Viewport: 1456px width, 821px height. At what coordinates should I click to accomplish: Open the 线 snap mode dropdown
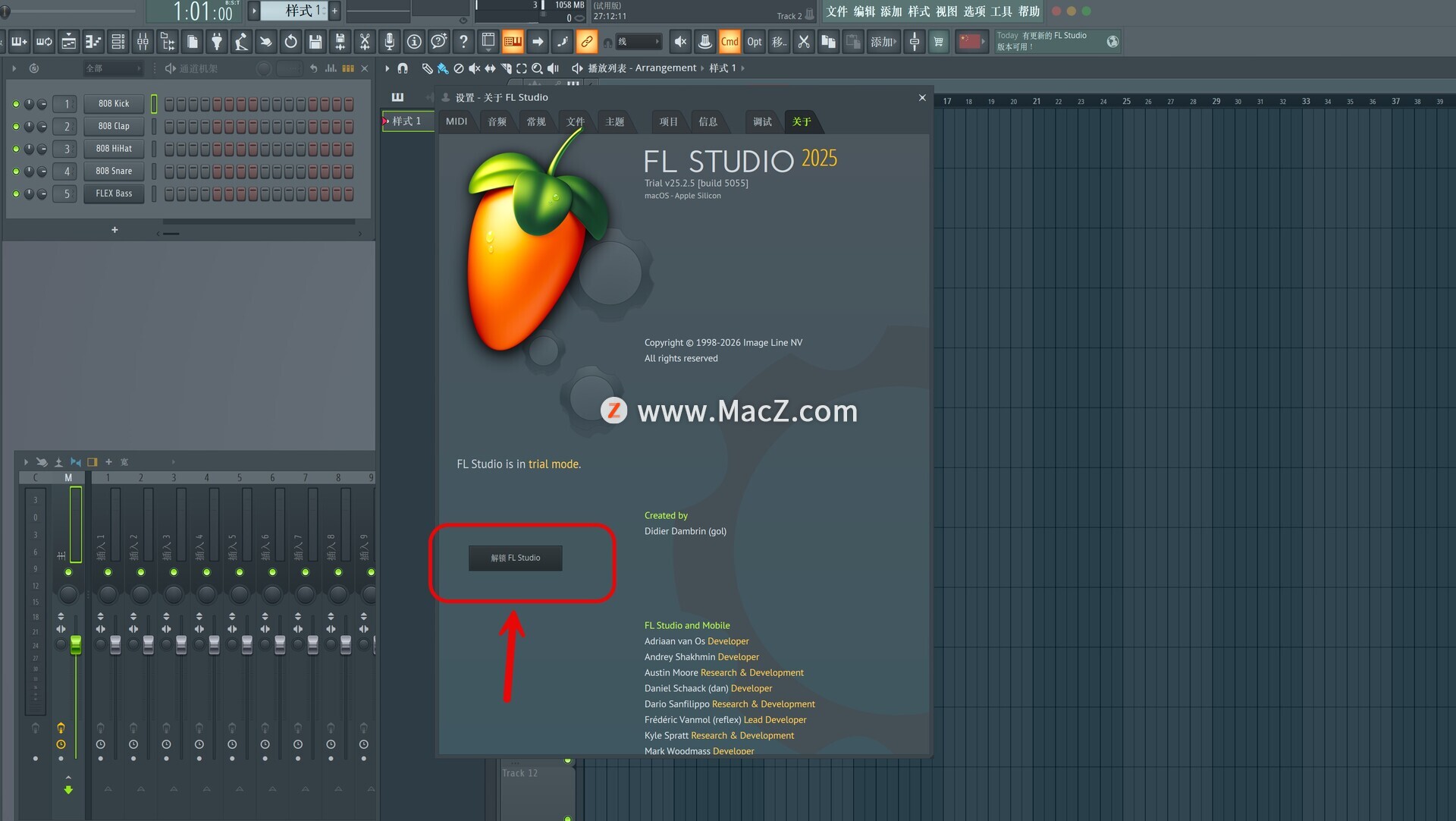pyautogui.click(x=639, y=42)
